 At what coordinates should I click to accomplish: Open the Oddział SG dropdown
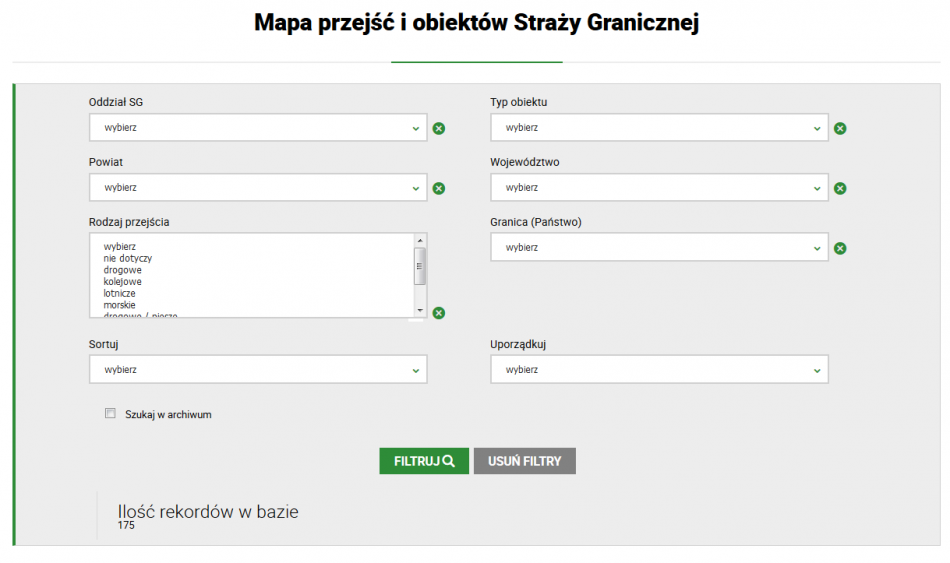tap(258, 128)
